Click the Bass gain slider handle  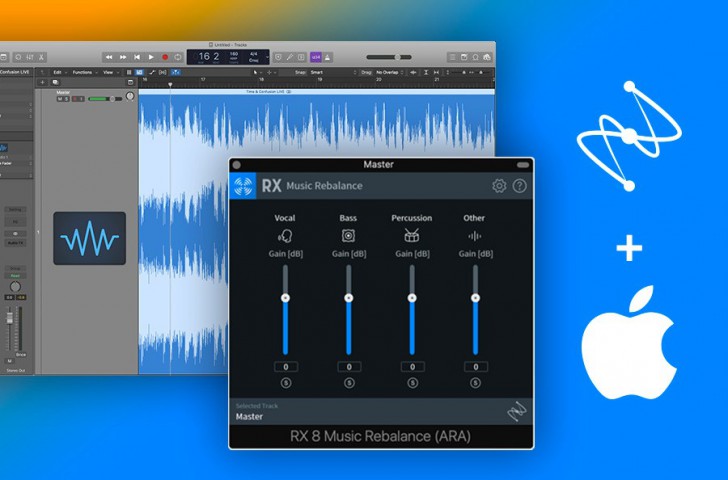[x=349, y=298]
